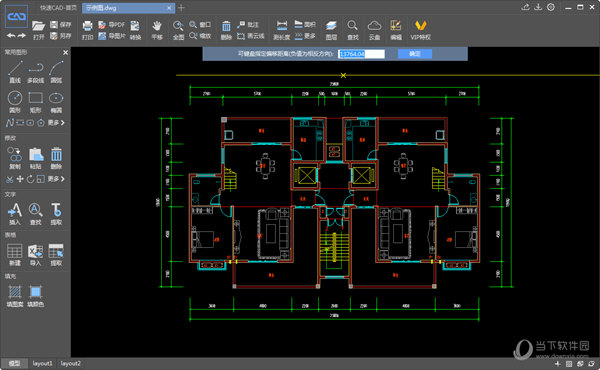600x370 pixels.
Task: Click the upload/share icon in title bar
Action: (x=525, y=7)
